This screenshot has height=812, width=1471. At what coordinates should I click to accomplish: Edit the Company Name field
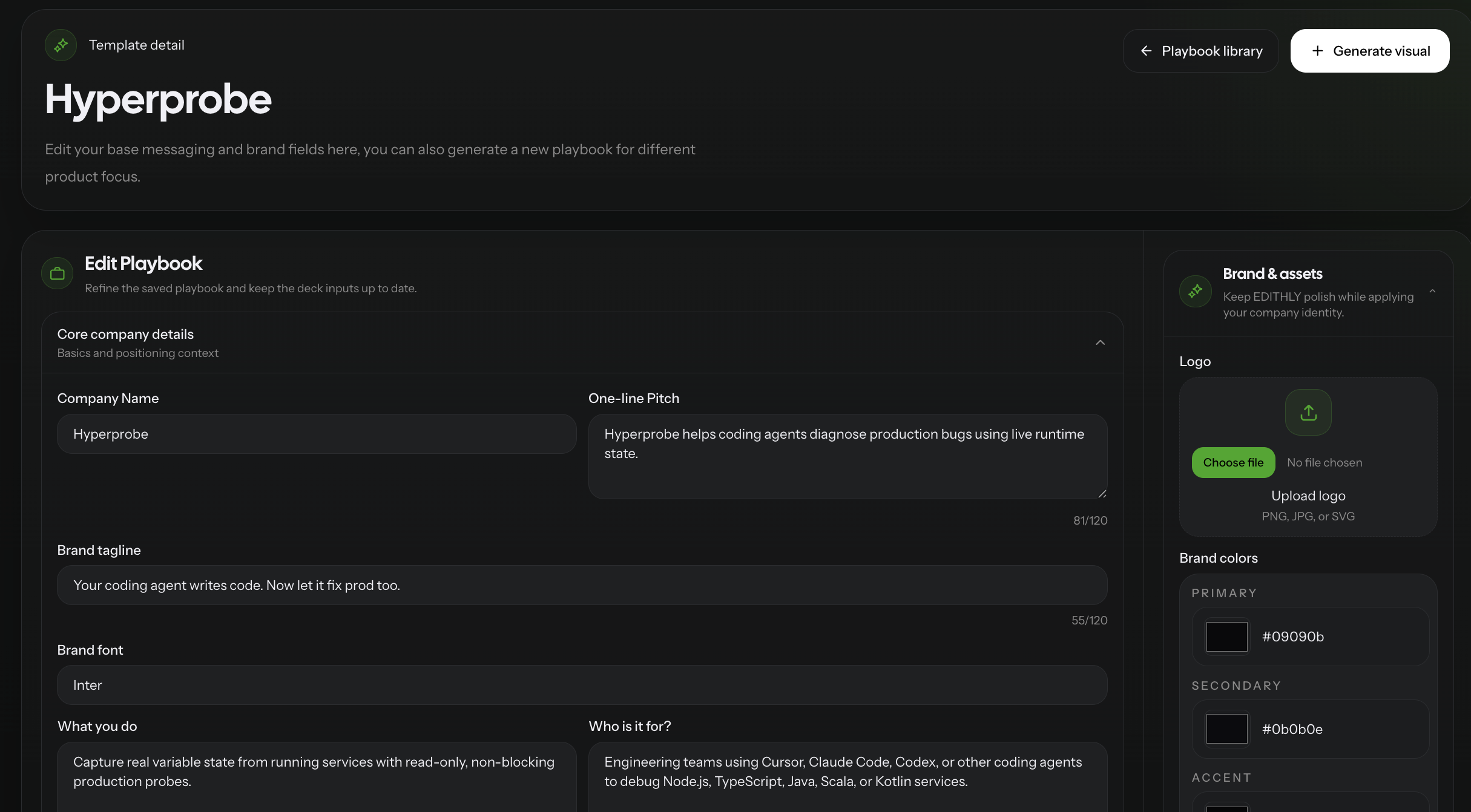317,434
